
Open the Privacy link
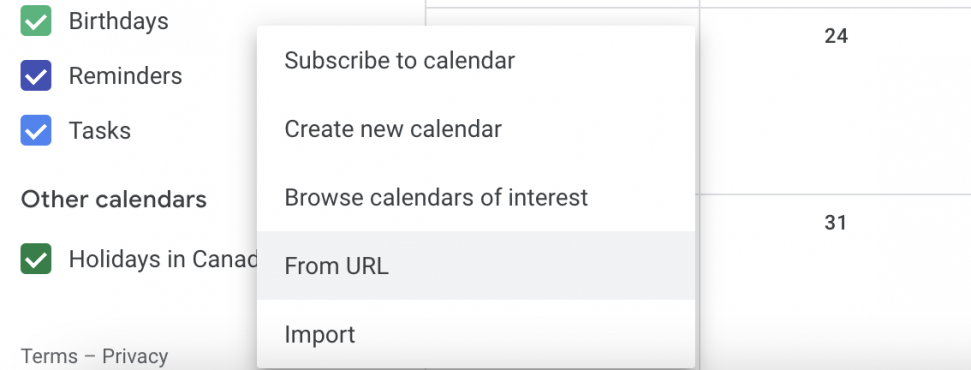(135, 356)
